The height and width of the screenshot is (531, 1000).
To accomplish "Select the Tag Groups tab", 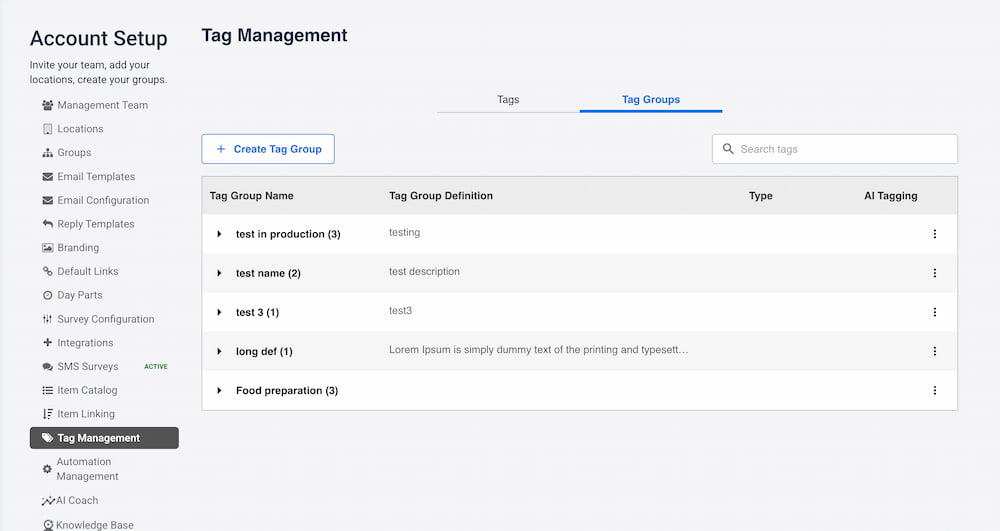I will click(x=651, y=99).
